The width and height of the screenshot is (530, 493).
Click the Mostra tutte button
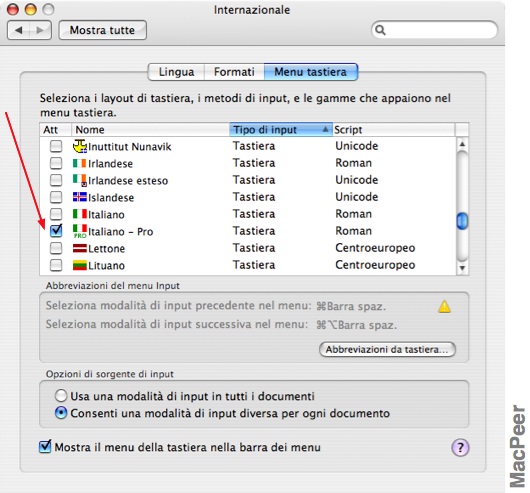click(x=102, y=30)
